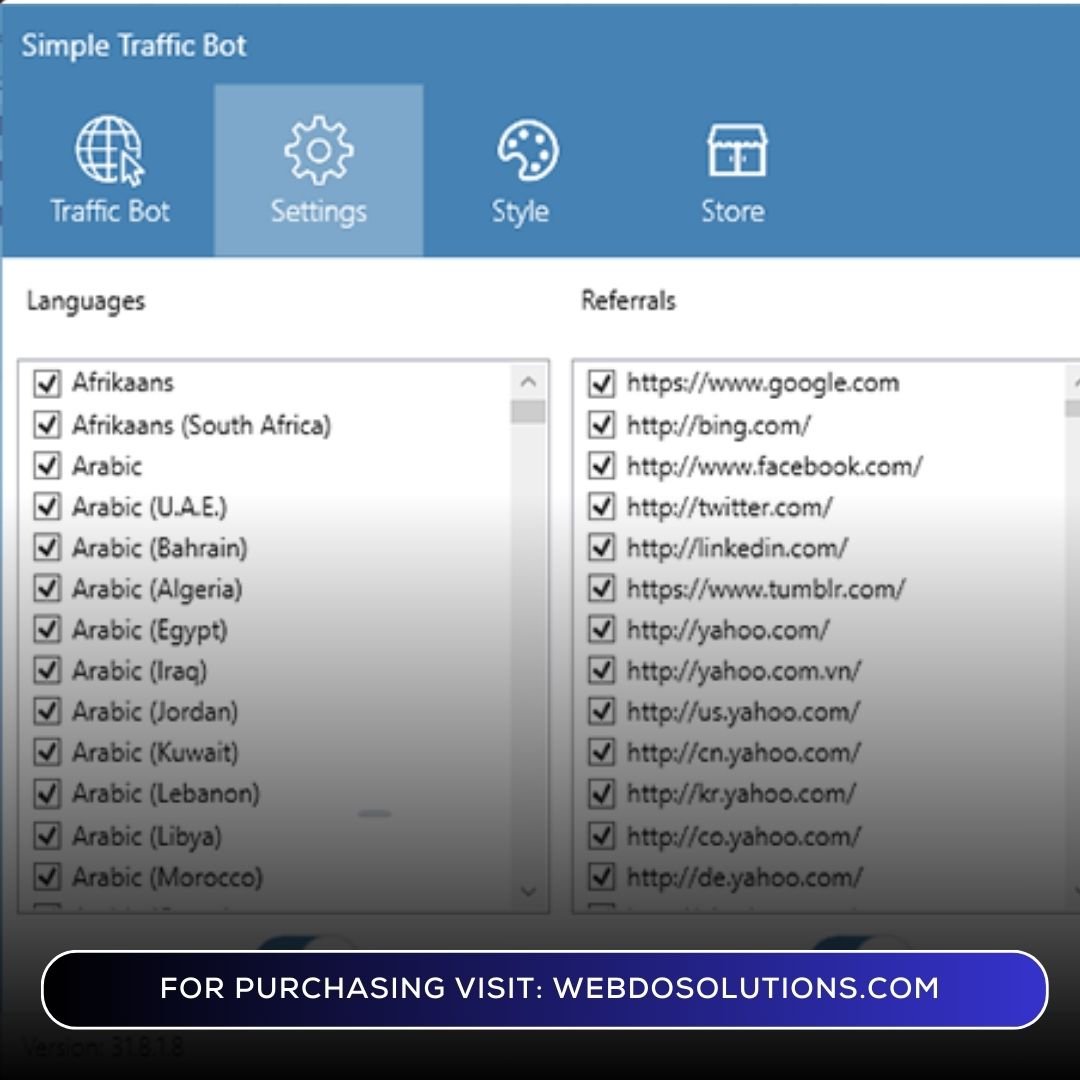This screenshot has height=1080, width=1080.
Task: Open the Traffic Bot globe icon
Action: (x=109, y=152)
